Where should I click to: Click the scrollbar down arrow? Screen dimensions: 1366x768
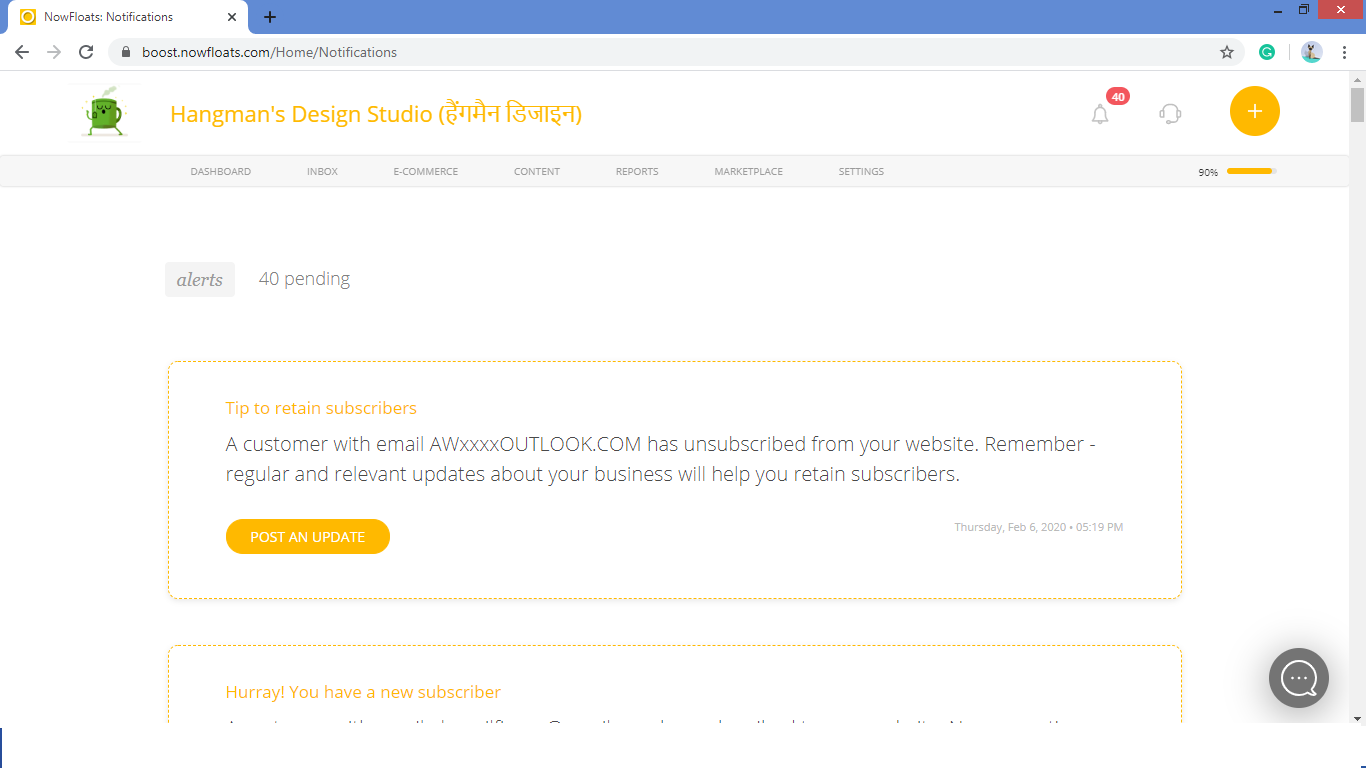(1357, 718)
